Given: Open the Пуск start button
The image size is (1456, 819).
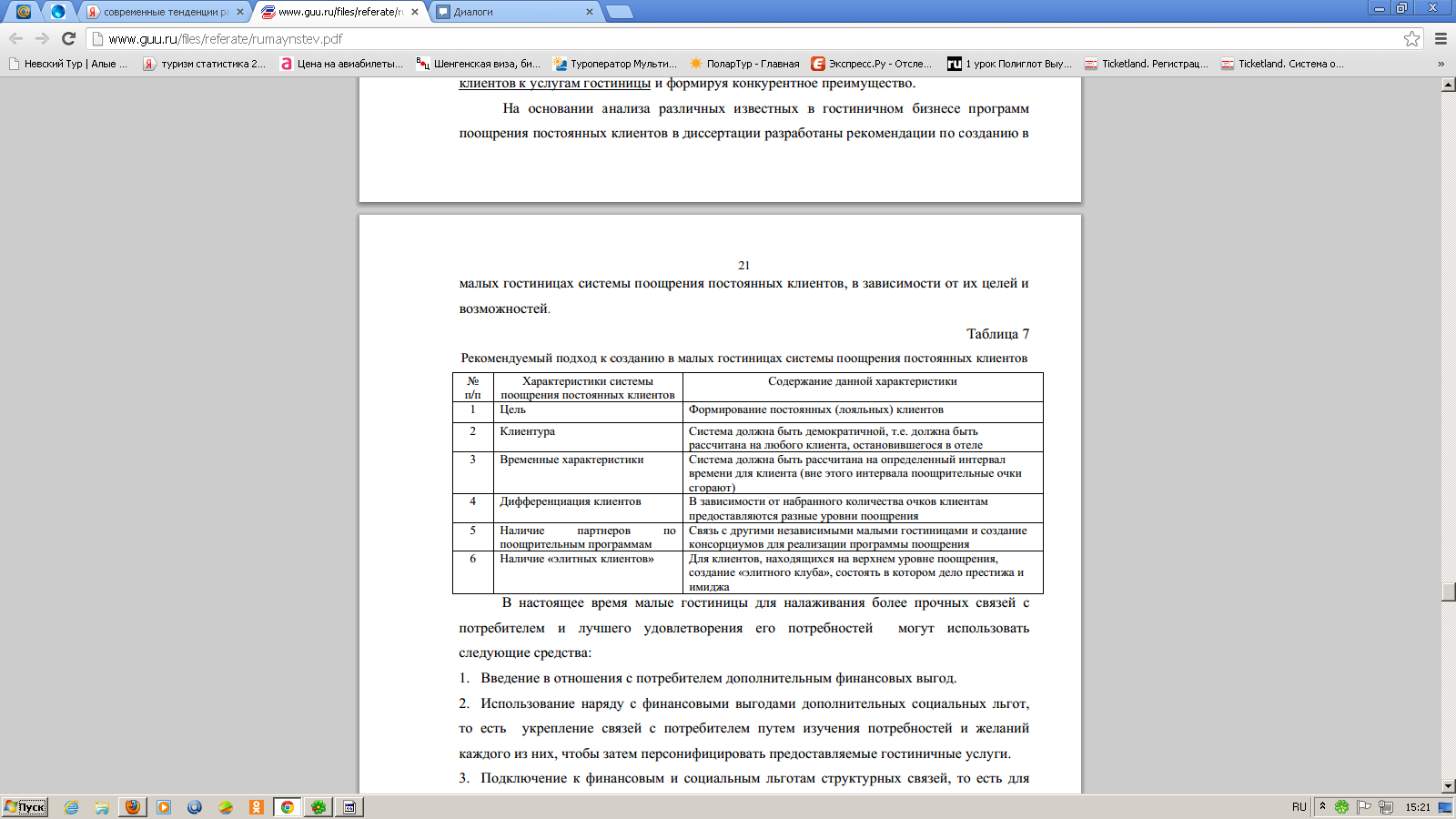Looking at the screenshot, I should (x=25, y=807).
